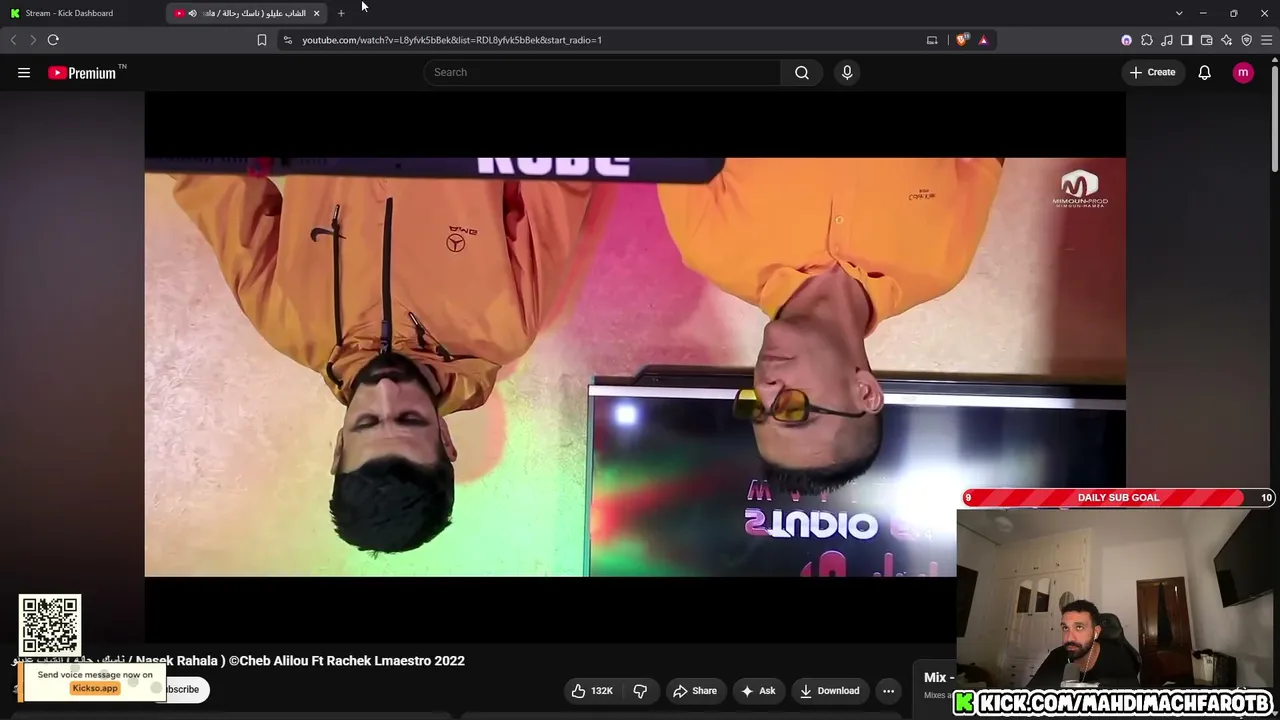The width and height of the screenshot is (1280, 720).
Task: Open the media playlist music-note icon
Action: [1167, 40]
